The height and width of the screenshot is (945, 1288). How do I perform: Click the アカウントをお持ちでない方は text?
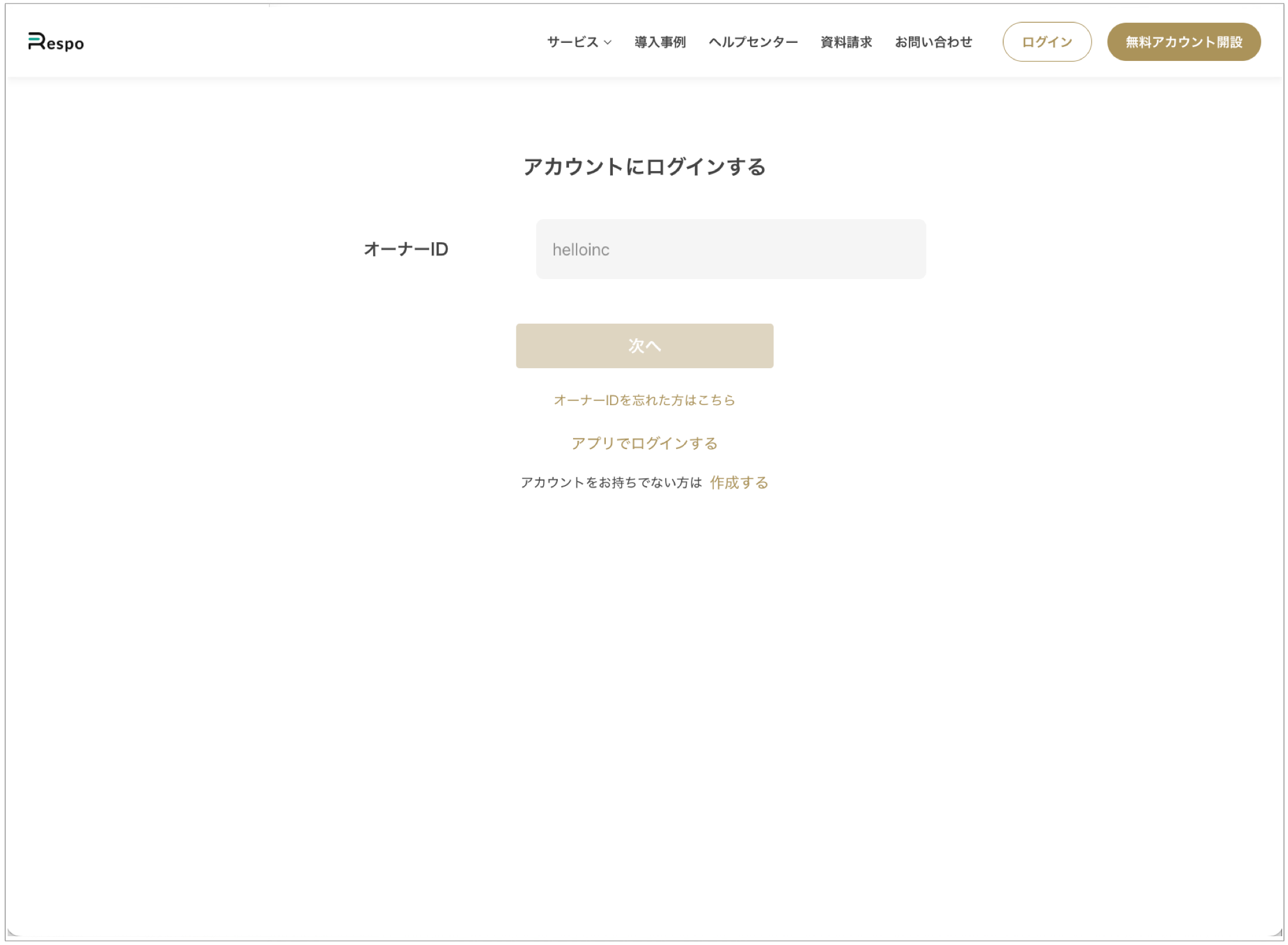(611, 482)
